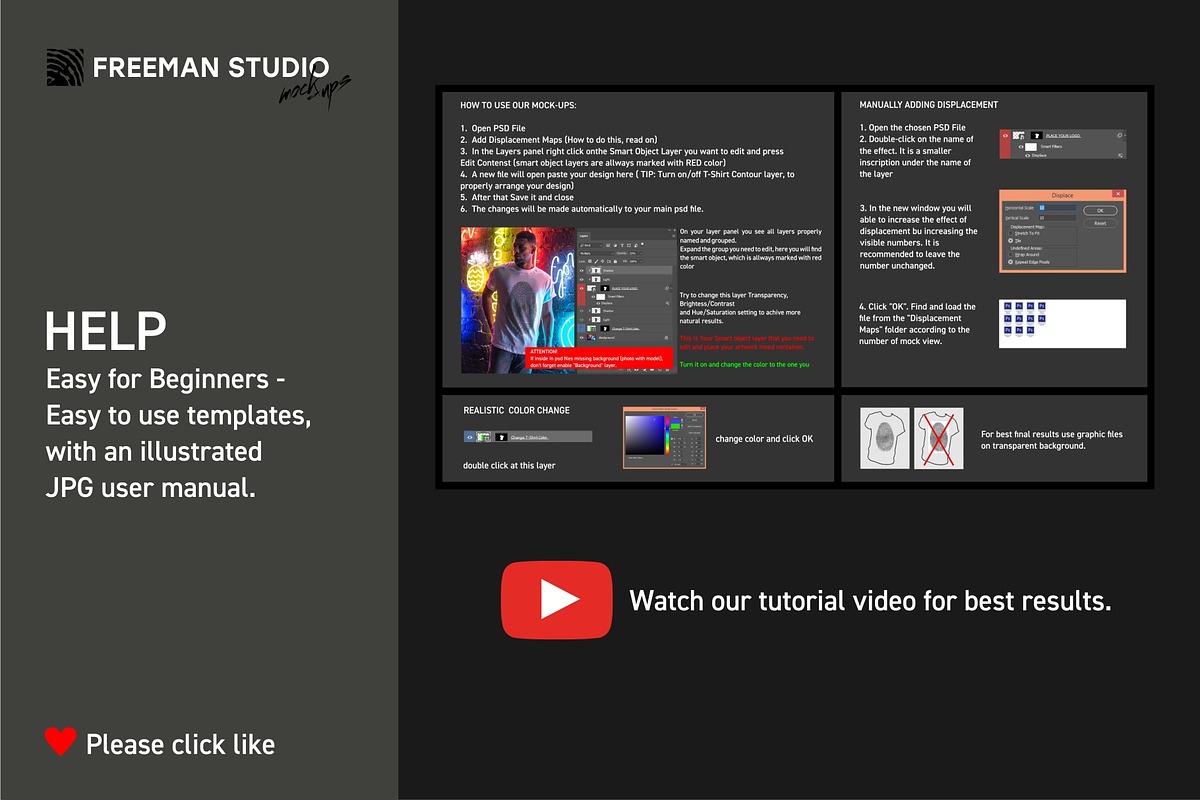Image resolution: width=1200 pixels, height=800 pixels.
Task: Toggle eye icon of top Shadow layer
Action: (x=582, y=270)
